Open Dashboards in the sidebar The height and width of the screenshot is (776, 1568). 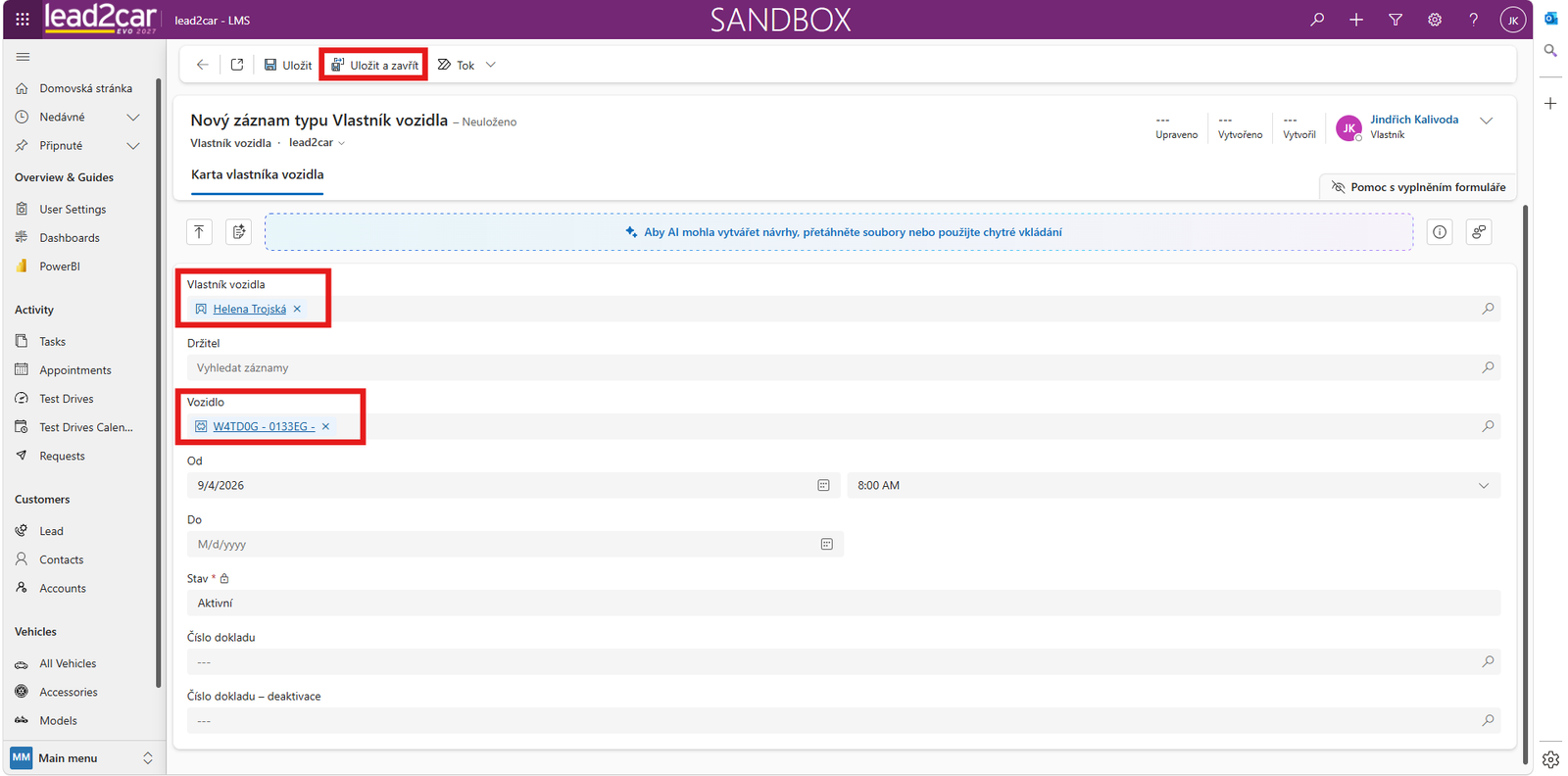pos(70,238)
